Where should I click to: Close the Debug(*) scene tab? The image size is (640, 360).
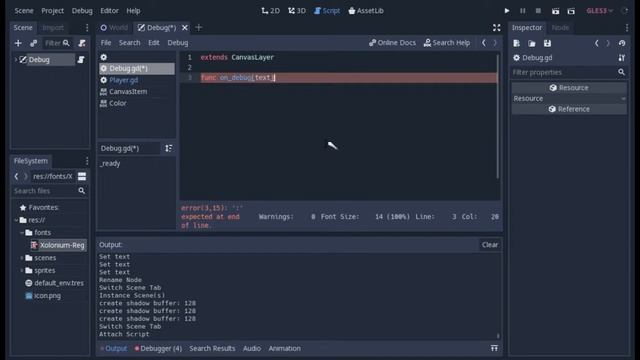(x=184, y=27)
